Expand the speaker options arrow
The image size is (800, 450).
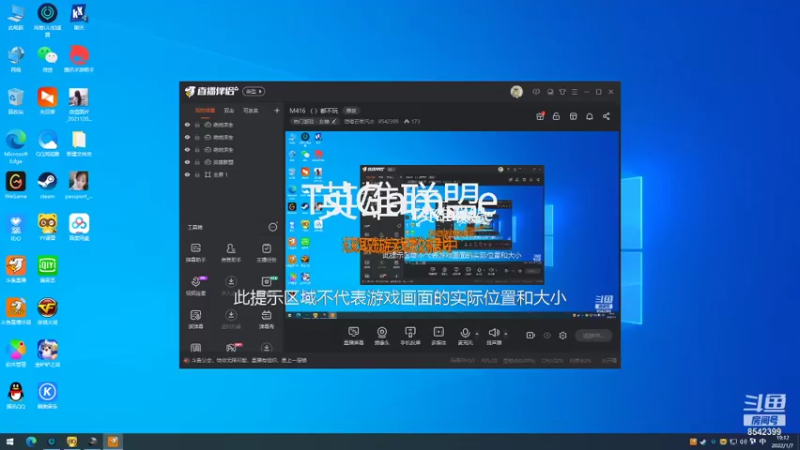click(506, 334)
